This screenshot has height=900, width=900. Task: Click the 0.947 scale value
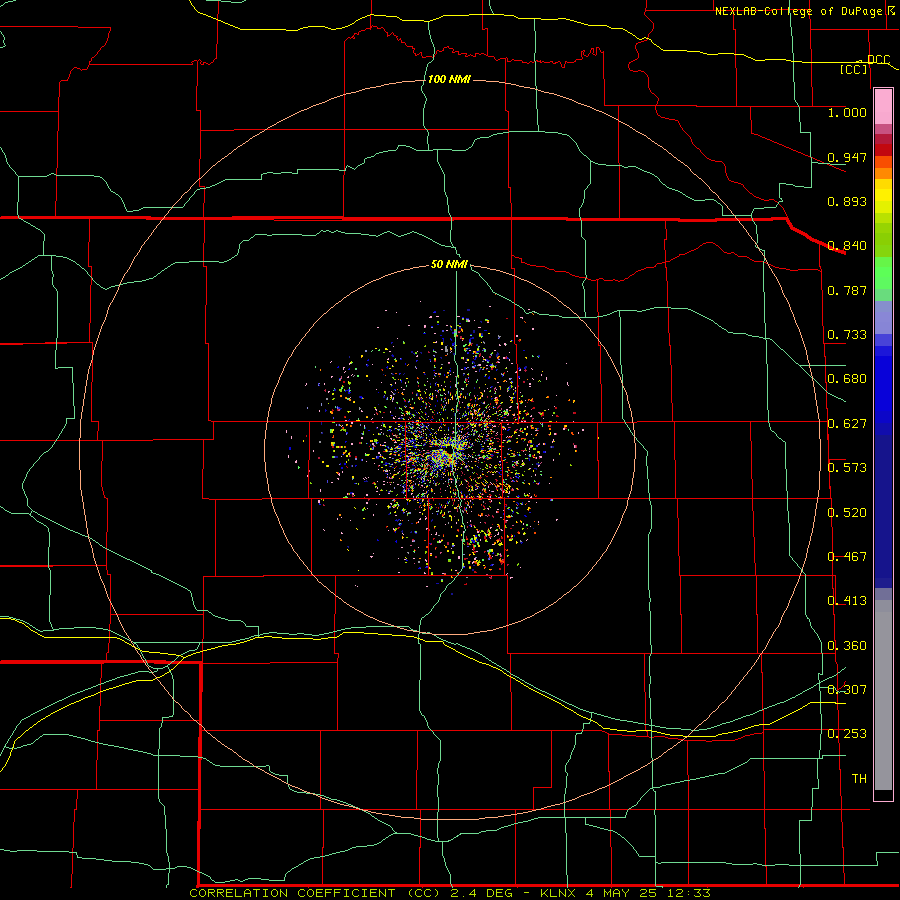[847, 157]
